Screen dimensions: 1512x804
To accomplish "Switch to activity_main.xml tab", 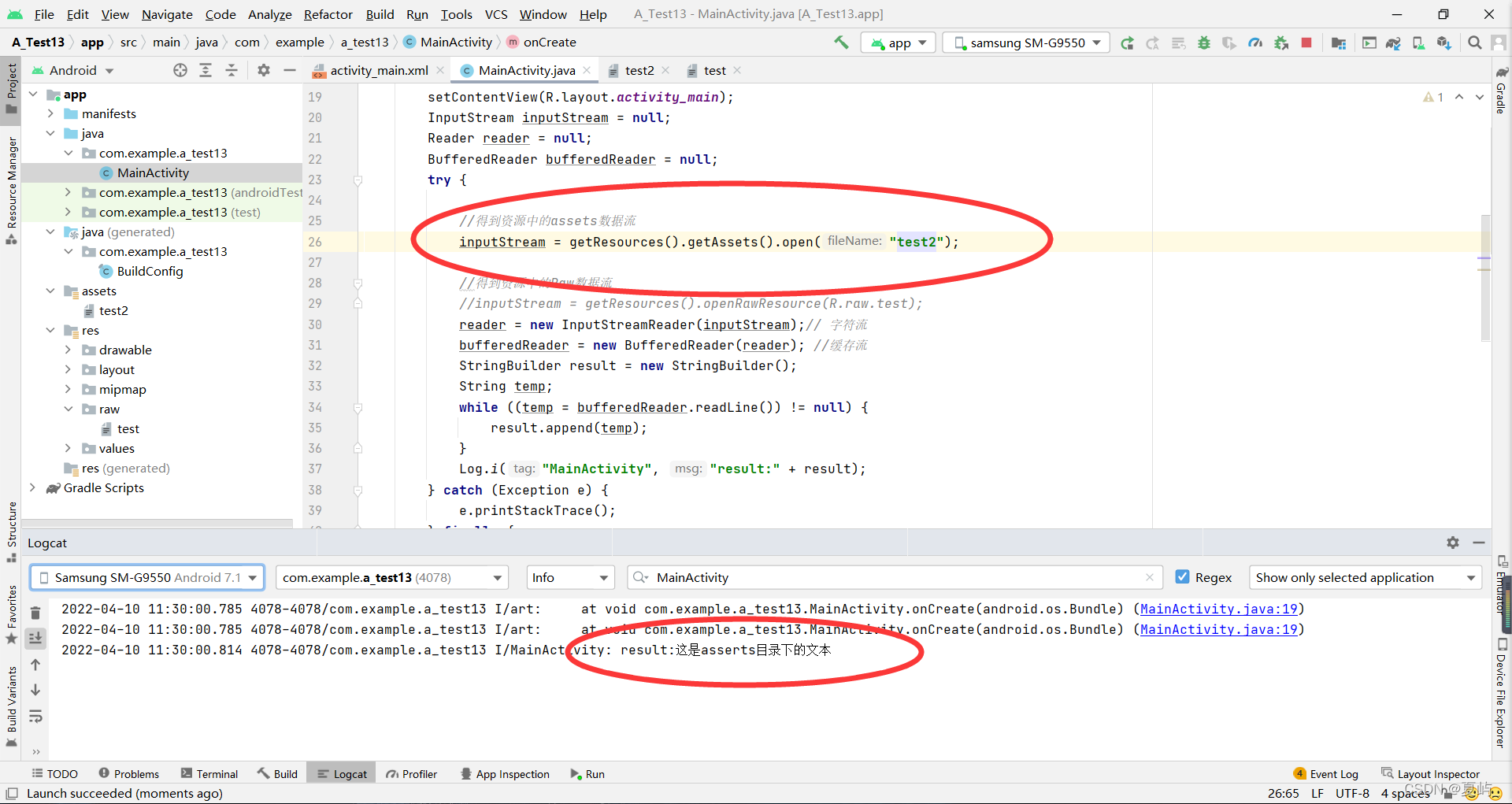I will pos(378,70).
